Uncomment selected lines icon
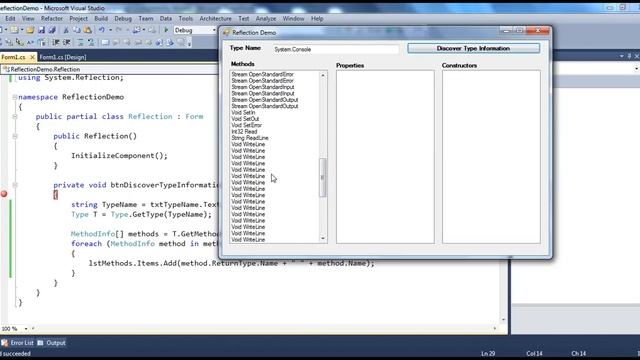This screenshot has width=640, height=360. tap(91, 42)
